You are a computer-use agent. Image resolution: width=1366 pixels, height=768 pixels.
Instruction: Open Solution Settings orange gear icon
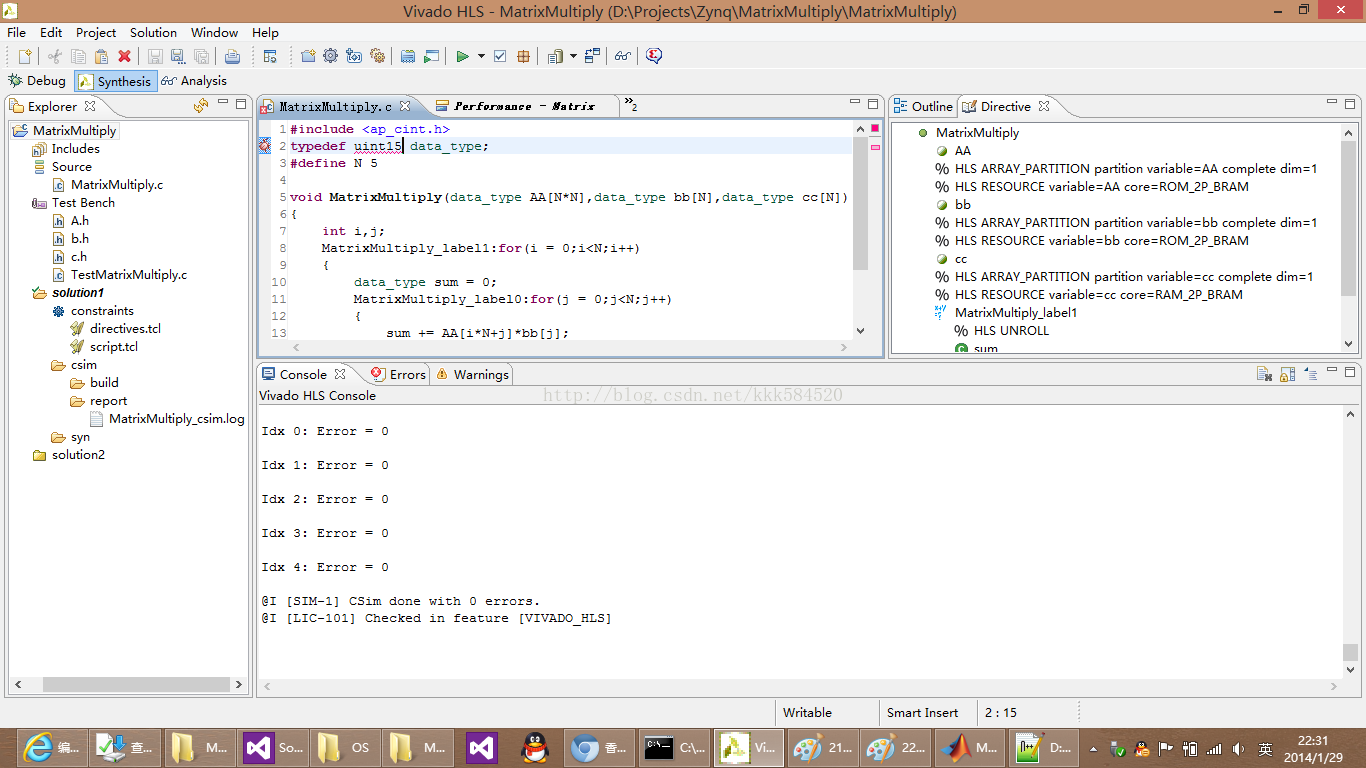click(x=377, y=56)
